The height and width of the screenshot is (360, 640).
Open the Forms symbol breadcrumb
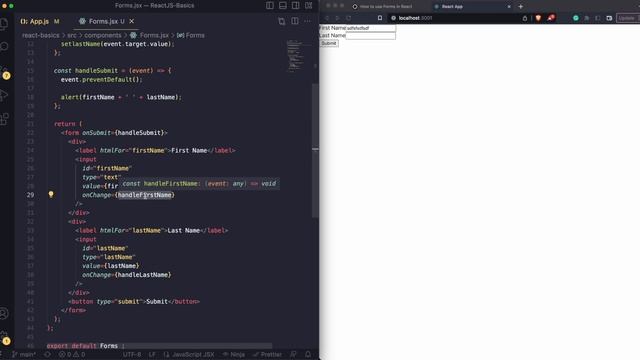tap(191, 36)
